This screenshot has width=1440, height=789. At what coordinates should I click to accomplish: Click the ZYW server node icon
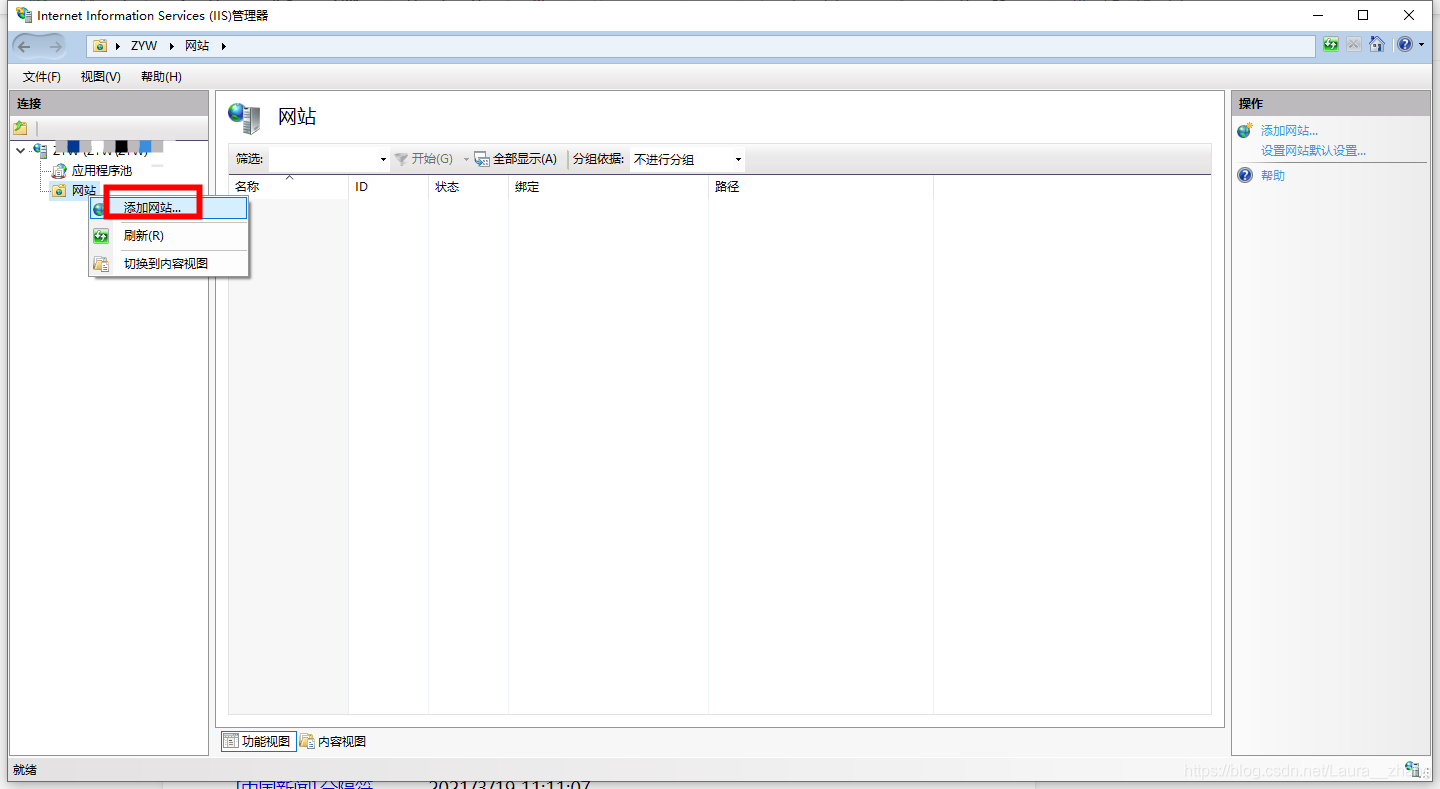coord(40,150)
